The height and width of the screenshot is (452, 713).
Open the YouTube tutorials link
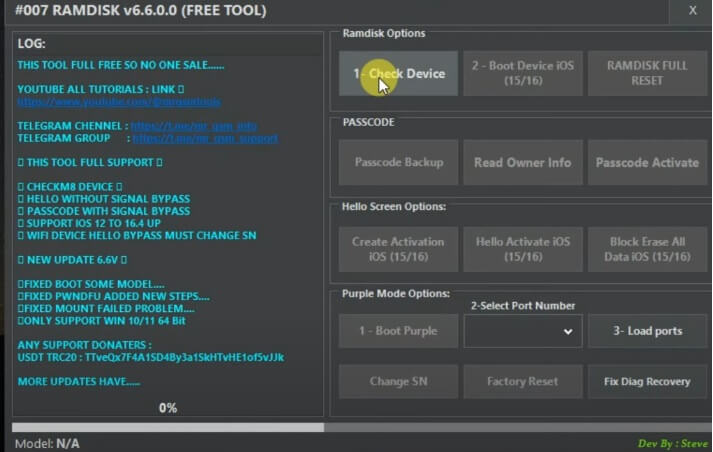tap(119, 101)
